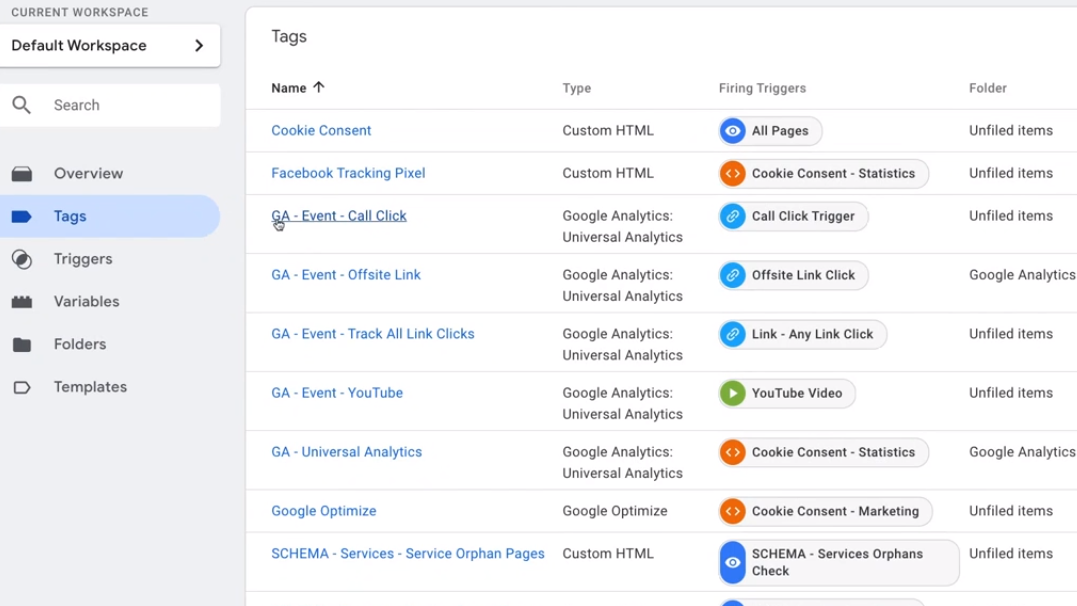The image size is (1077, 606).
Task: Click the code icon in GA - Universal Analytics row
Action: tap(733, 452)
